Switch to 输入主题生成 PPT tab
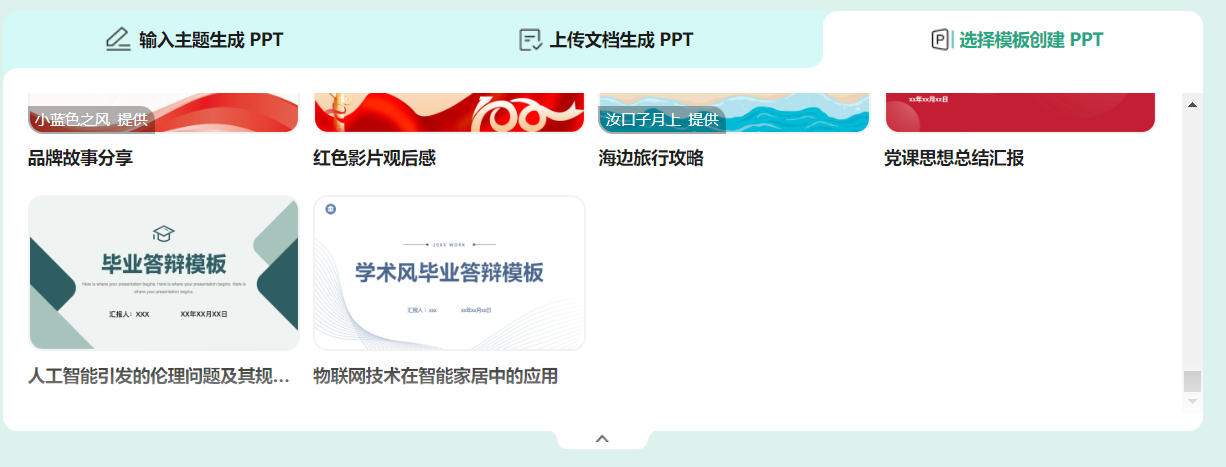 tap(195, 40)
